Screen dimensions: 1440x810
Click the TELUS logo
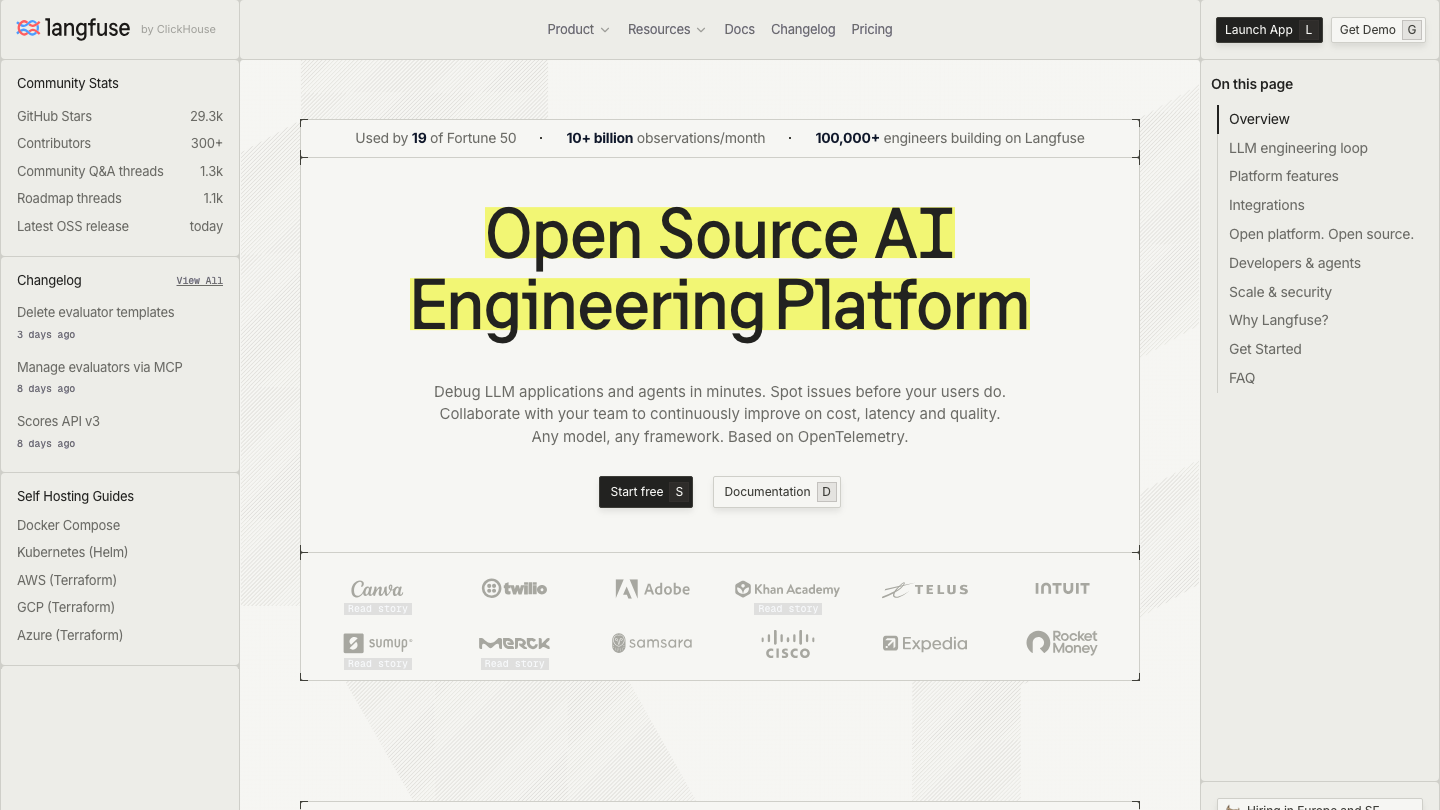coord(925,590)
